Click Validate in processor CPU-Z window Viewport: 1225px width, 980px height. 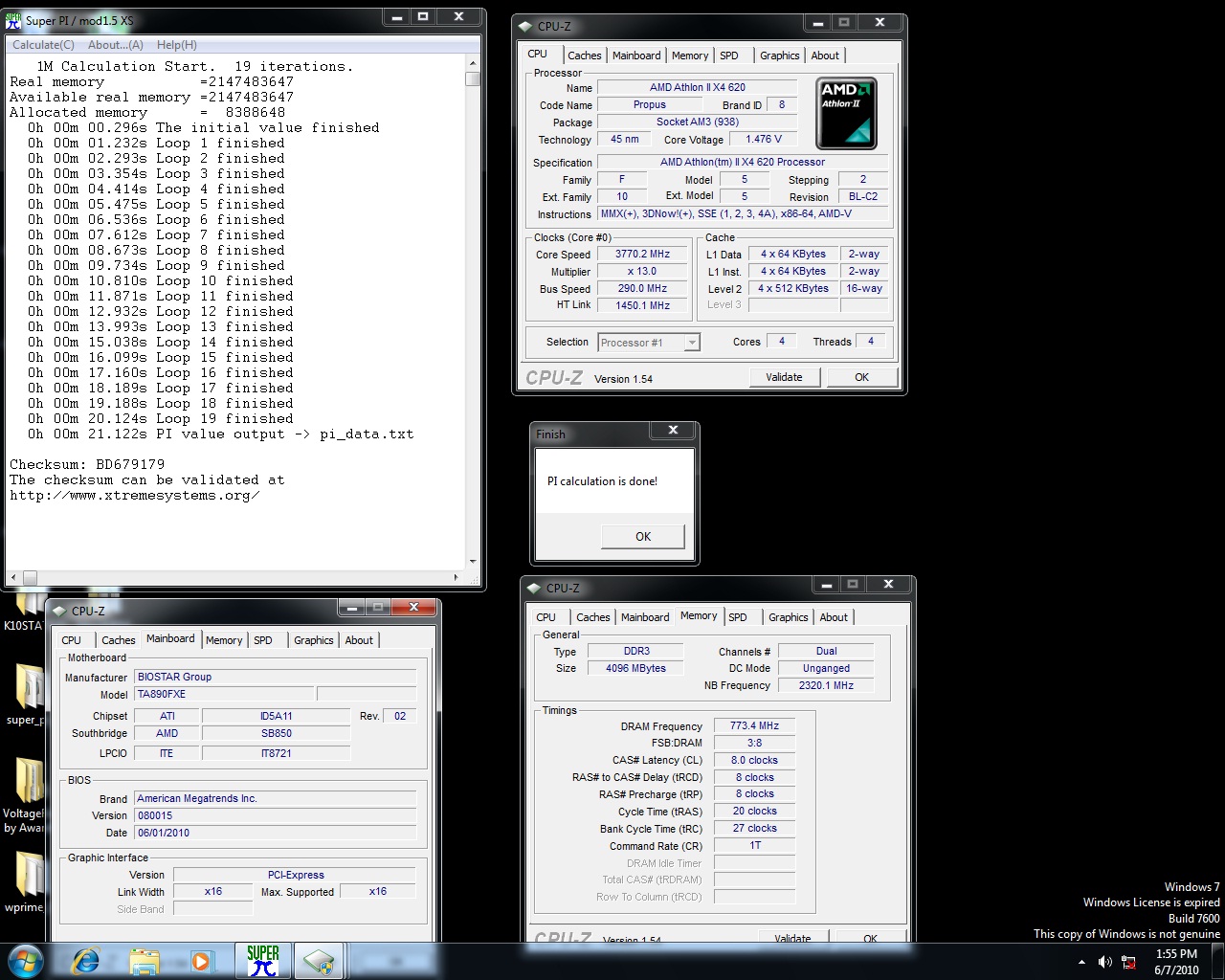785,377
